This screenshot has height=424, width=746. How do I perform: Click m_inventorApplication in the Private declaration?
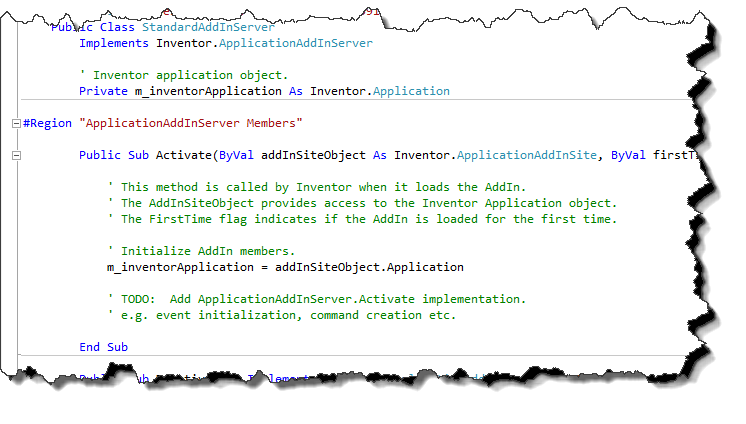pos(208,91)
